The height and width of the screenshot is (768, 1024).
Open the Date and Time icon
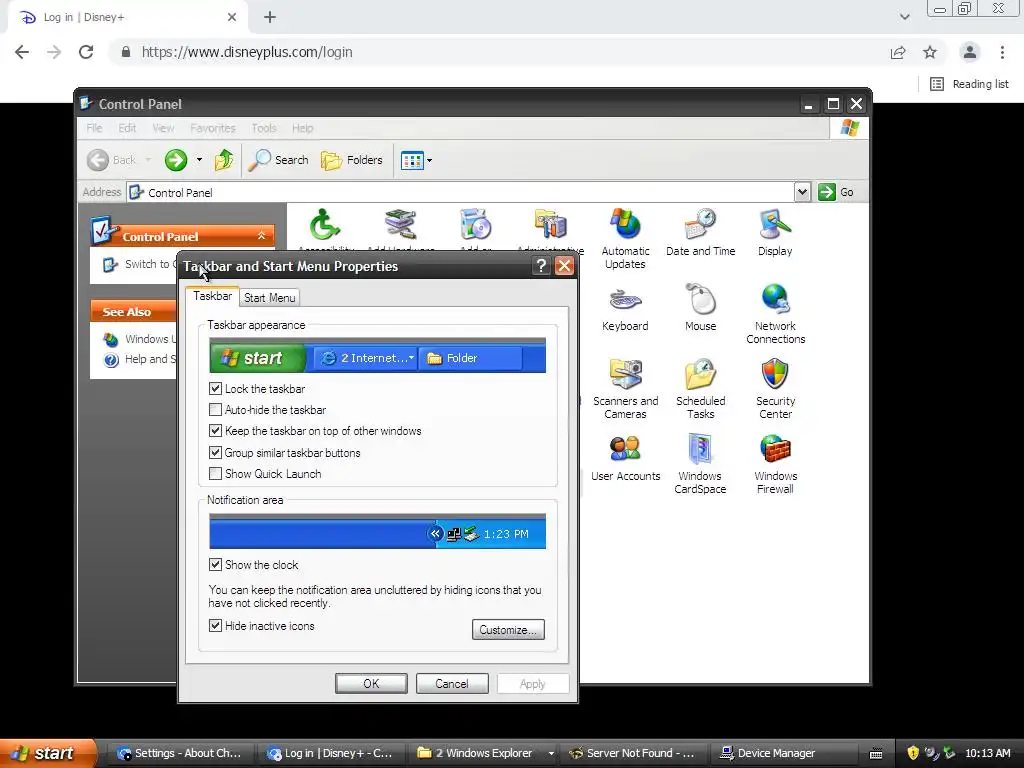click(700, 232)
